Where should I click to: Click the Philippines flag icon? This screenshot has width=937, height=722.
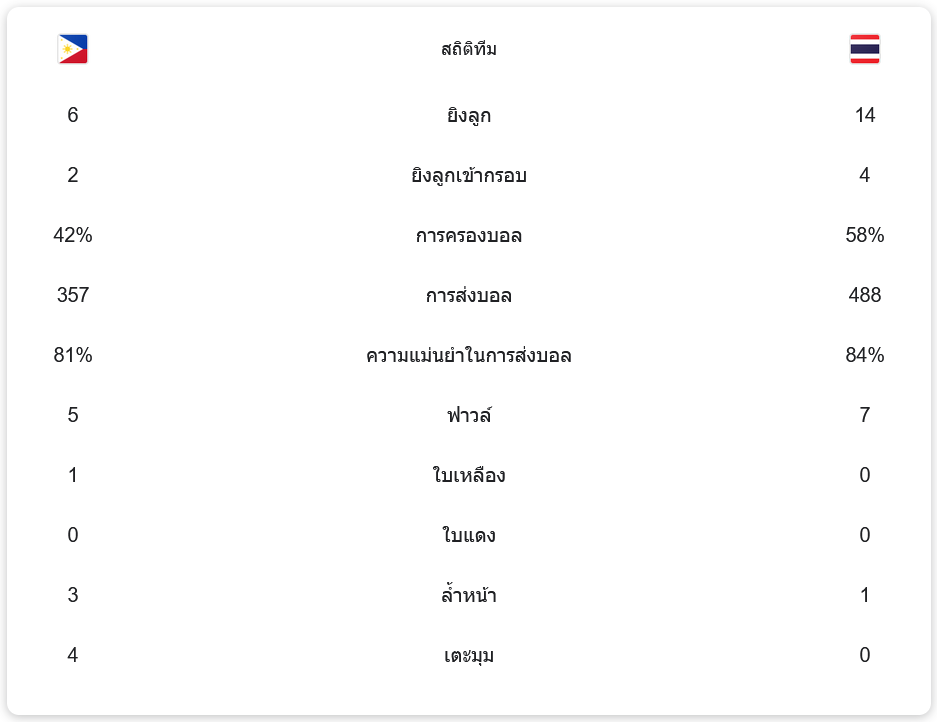click(x=73, y=49)
